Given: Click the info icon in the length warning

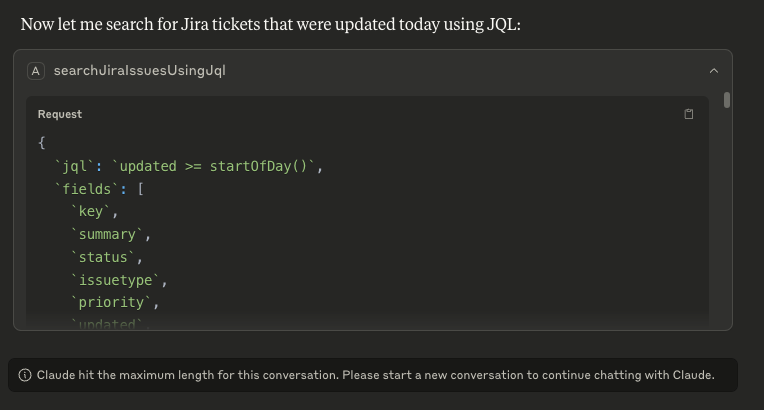Looking at the screenshot, I should coord(25,375).
